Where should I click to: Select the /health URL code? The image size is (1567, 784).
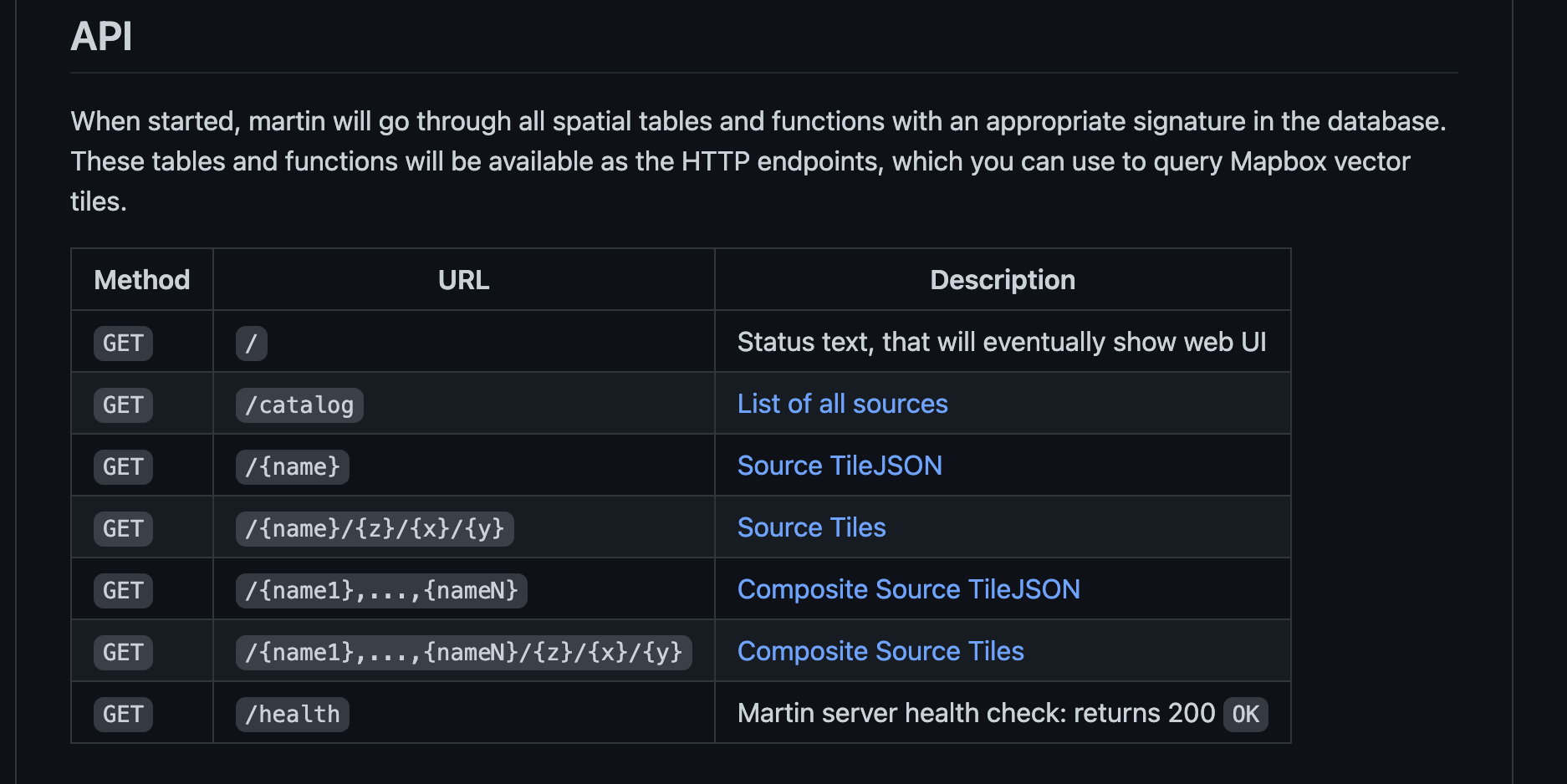pyautogui.click(x=293, y=715)
